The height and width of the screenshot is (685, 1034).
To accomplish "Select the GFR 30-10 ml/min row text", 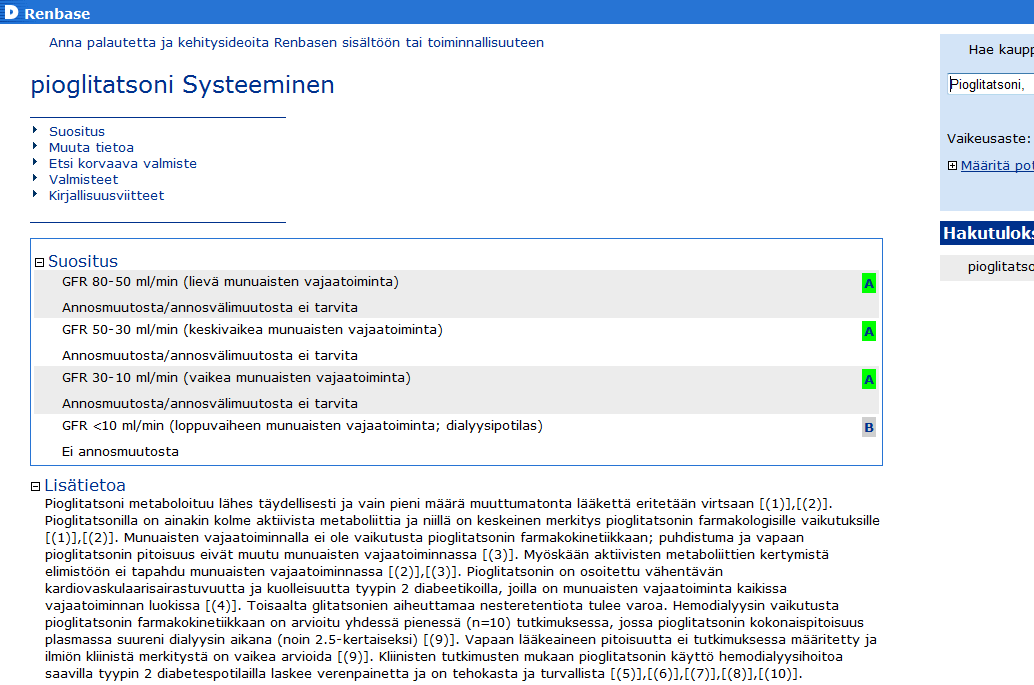I will tap(236, 378).
